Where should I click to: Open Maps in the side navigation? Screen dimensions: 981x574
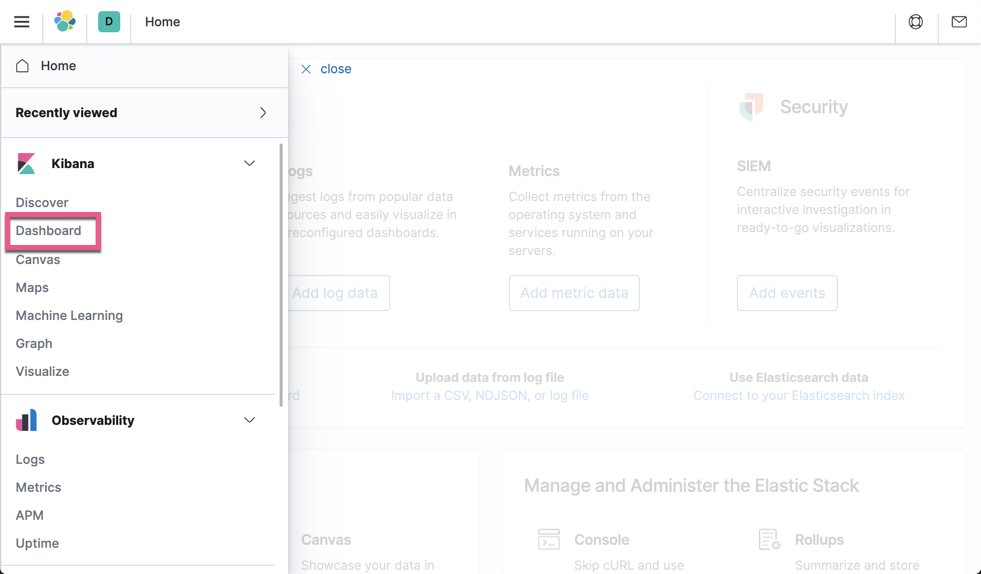click(32, 287)
